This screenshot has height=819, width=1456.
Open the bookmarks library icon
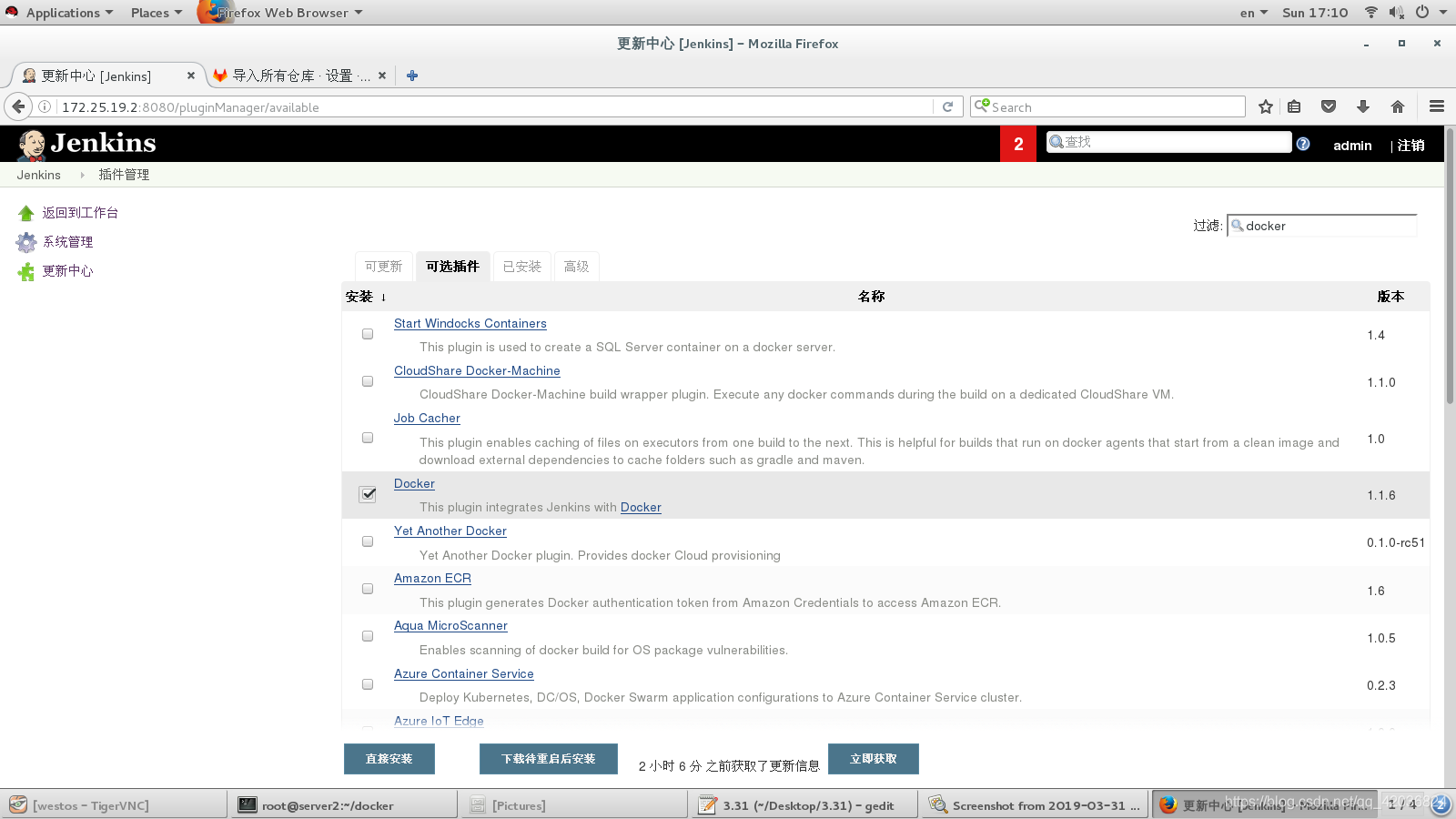(1294, 106)
